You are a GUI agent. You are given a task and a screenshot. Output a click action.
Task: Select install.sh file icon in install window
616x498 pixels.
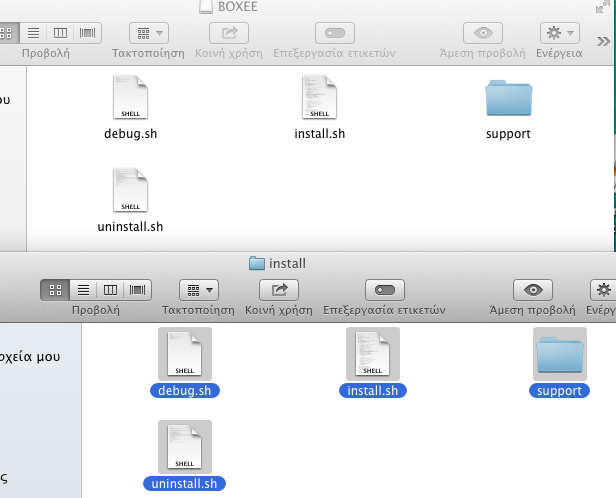click(x=373, y=354)
